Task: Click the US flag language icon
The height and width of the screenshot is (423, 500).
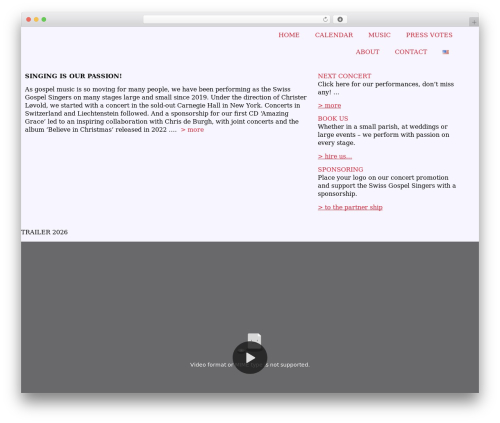Action: coord(445,52)
